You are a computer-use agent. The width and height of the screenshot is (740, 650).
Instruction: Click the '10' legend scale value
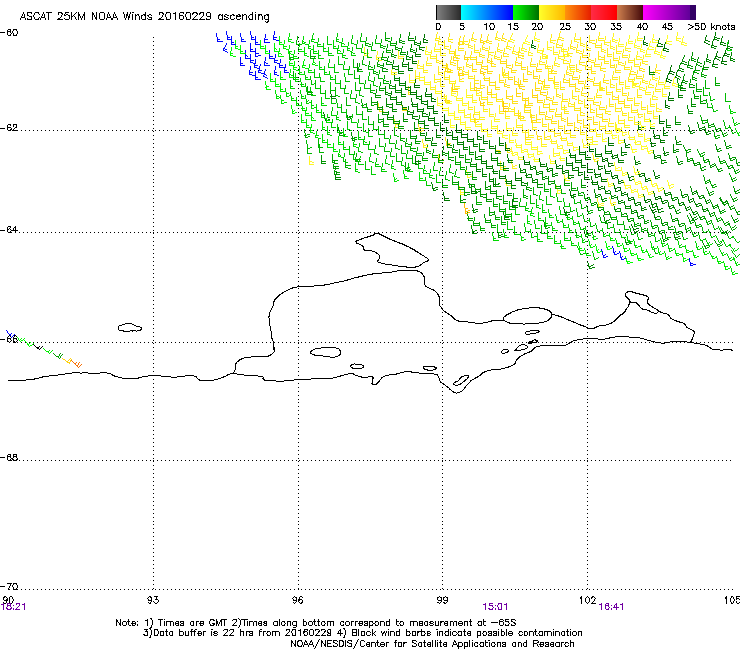pyautogui.click(x=489, y=27)
